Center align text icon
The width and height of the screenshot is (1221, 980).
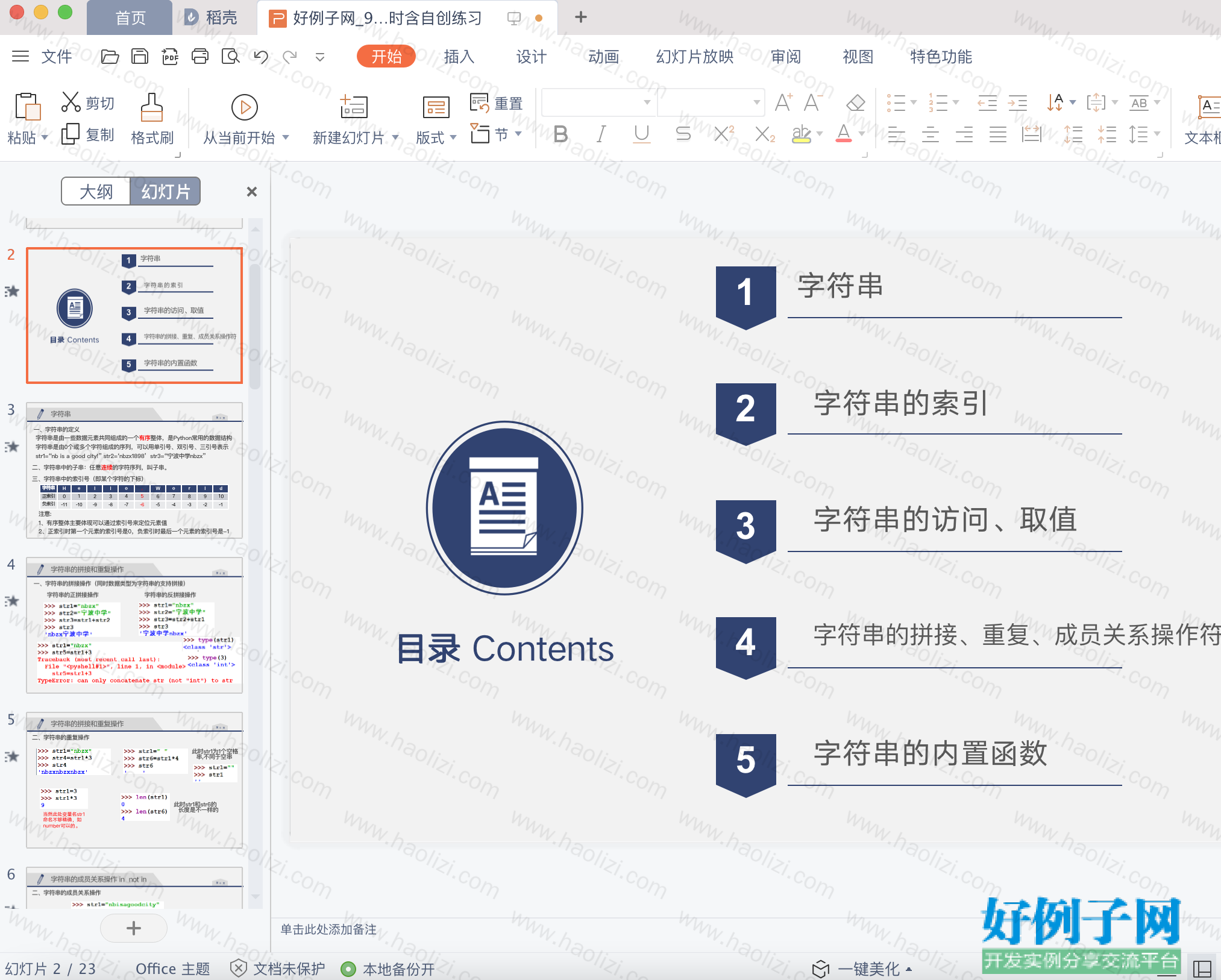tap(931, 134)
